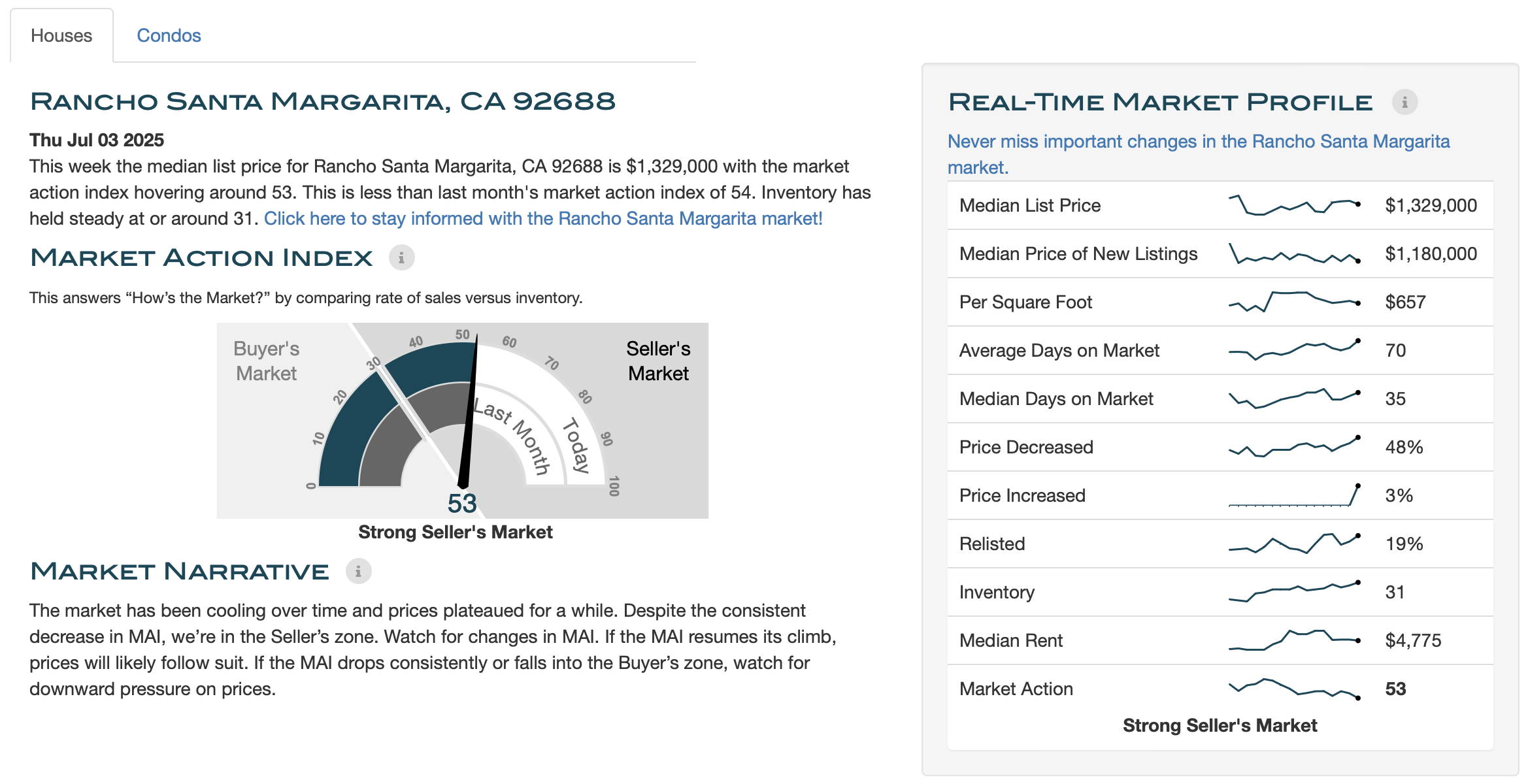Click the Inventory trend sparkline
This screenshot has height=784, width=1528.
coord(1294,592)
